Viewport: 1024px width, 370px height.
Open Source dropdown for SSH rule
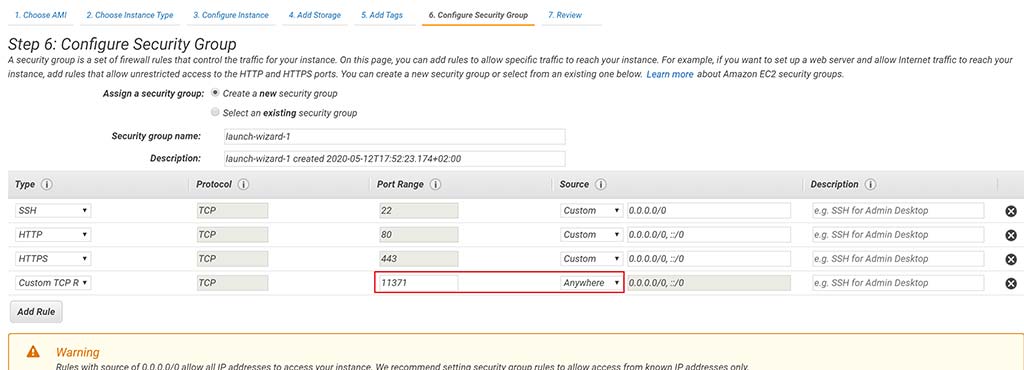pyautogui.click(x=591, y=211)
